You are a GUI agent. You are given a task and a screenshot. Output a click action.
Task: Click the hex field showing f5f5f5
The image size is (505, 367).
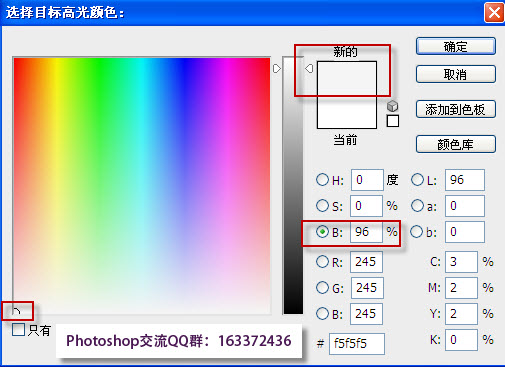[357, 343]
